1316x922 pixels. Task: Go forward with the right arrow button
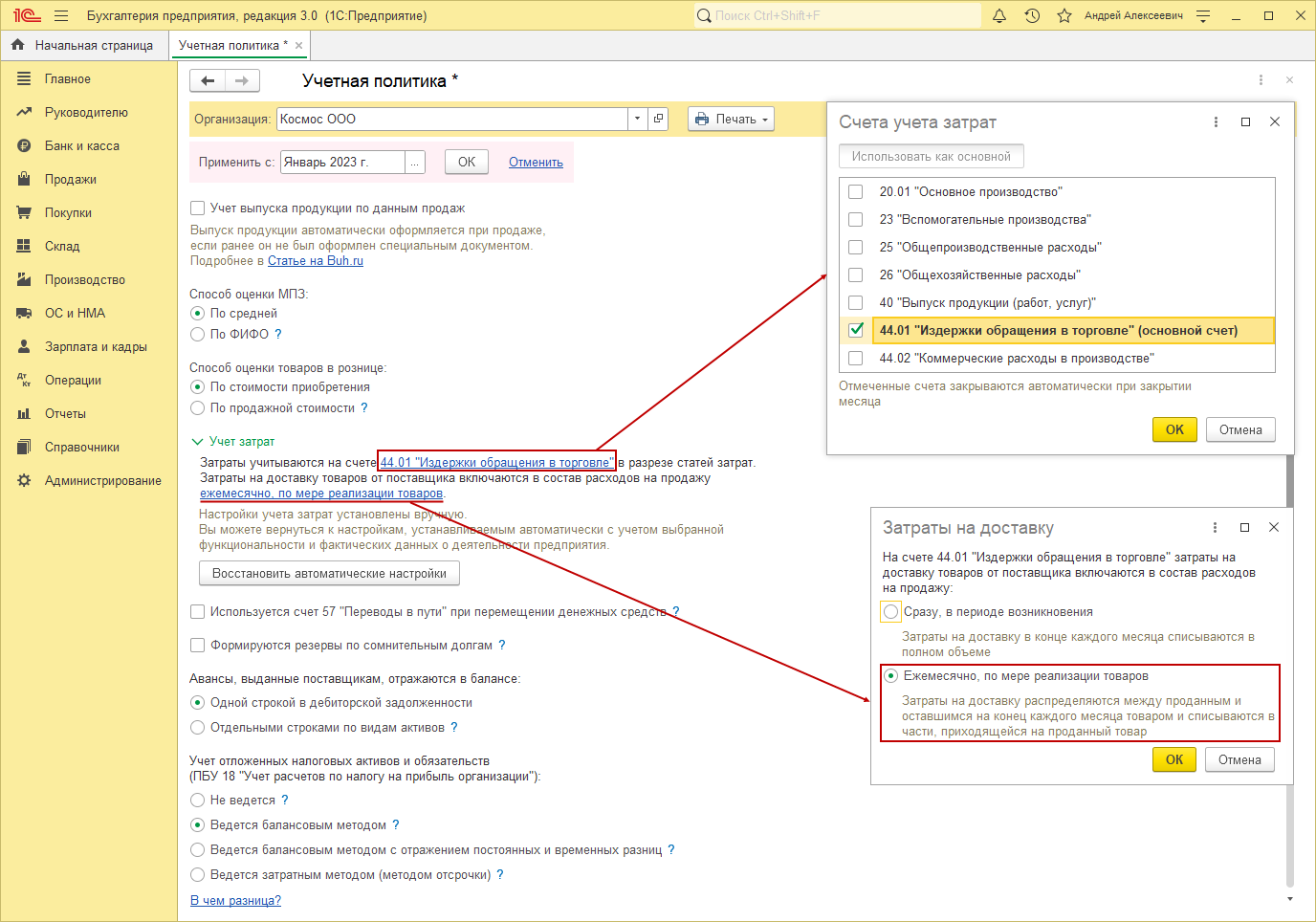coord(242,80)
